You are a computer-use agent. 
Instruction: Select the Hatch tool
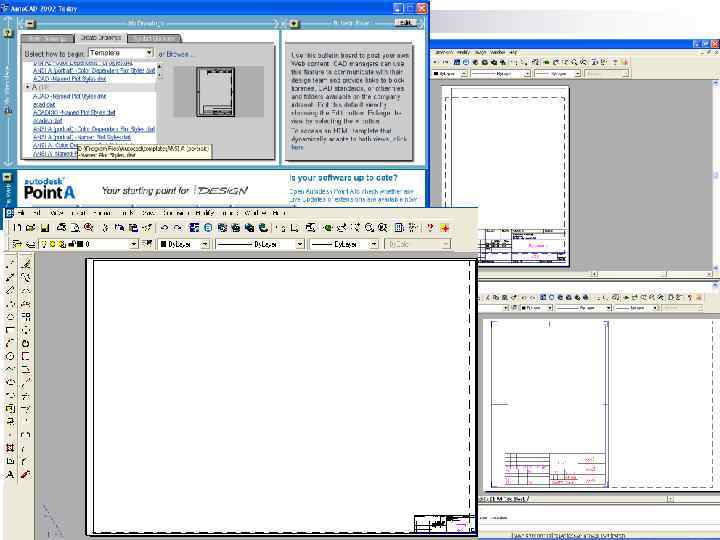point(10,448)
